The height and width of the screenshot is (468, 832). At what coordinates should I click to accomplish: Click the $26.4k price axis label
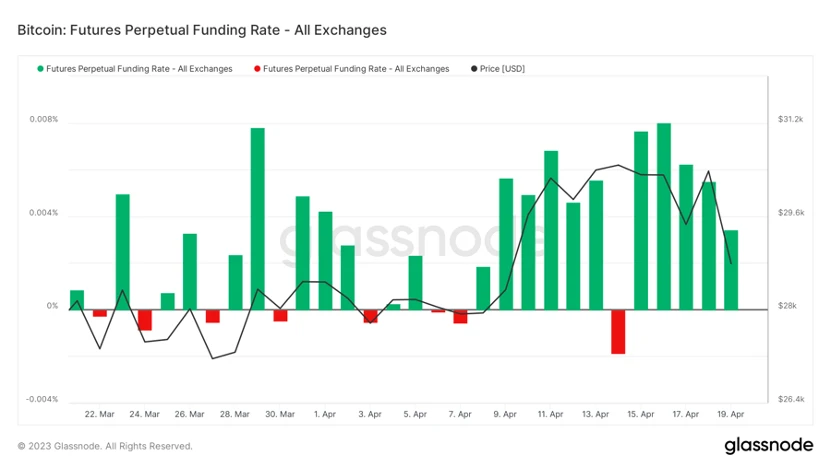click(791, 399)
